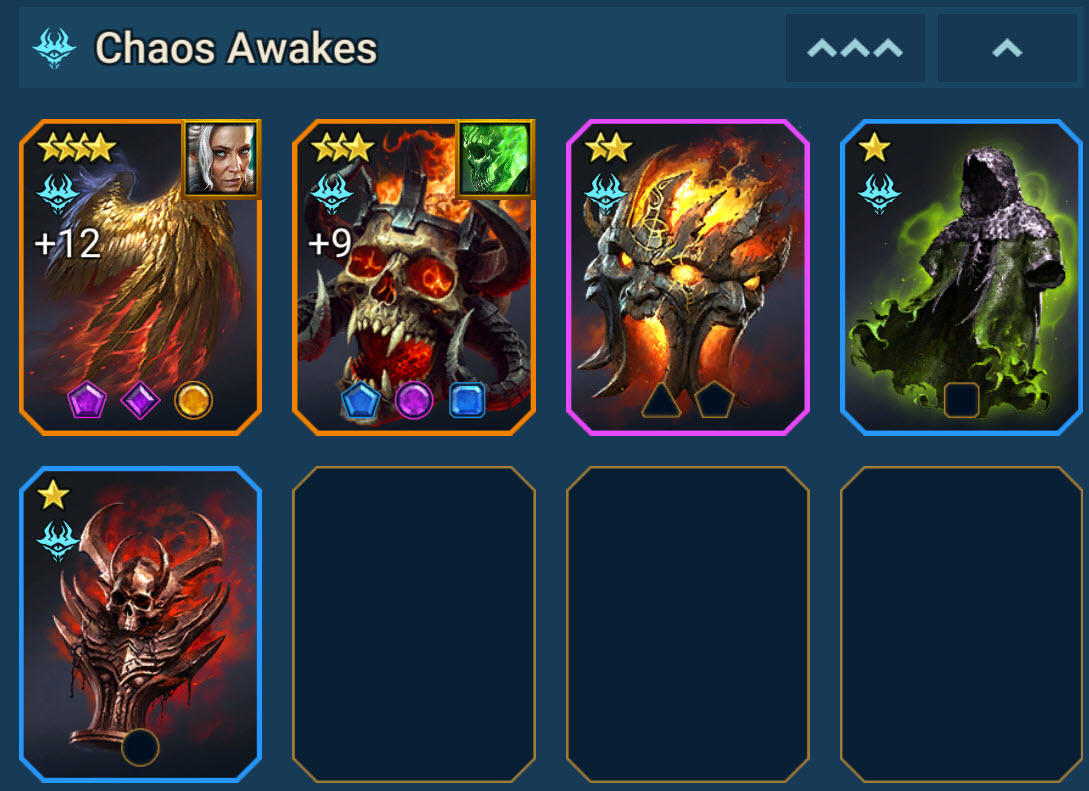This screenshot has width=1089, height=791.
Task: Select the horned skull +9 relic card
Action: (x=414, y=277)
